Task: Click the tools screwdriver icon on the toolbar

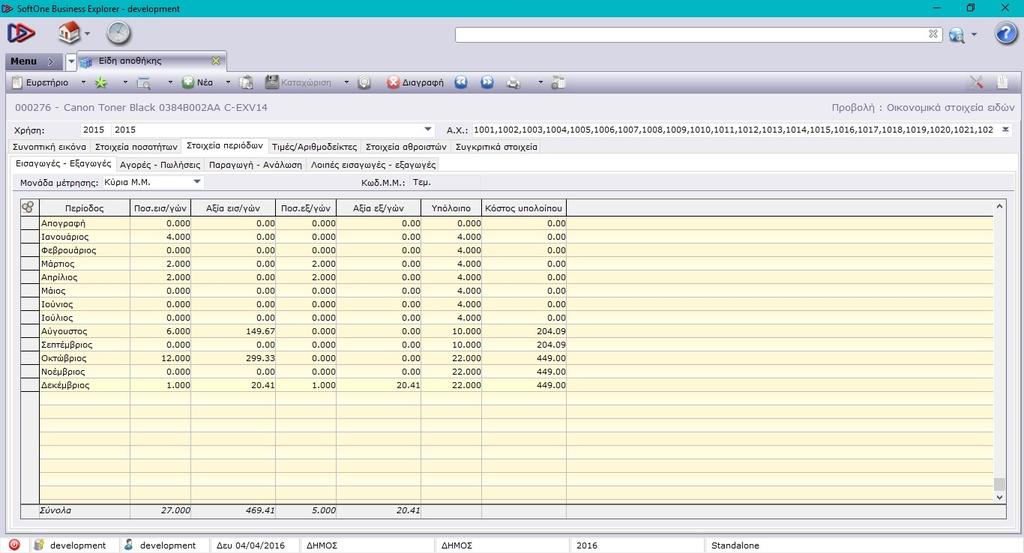Action: pyautogui.click(x=976, y=82)
